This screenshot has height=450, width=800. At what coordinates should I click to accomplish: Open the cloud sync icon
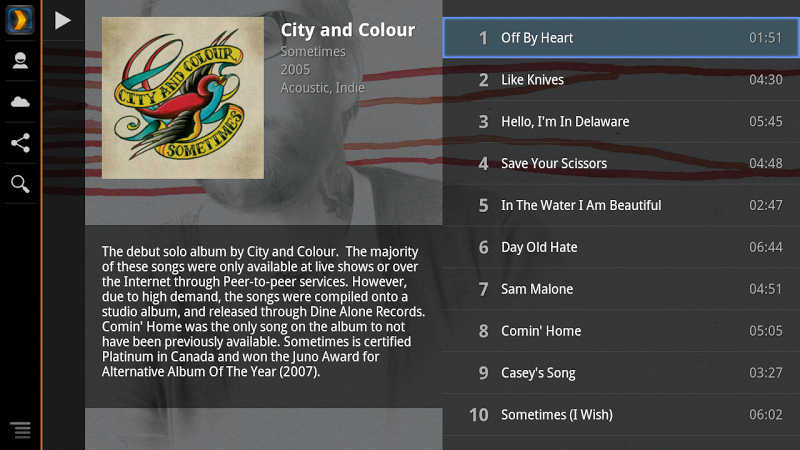(x=20, y=102)
